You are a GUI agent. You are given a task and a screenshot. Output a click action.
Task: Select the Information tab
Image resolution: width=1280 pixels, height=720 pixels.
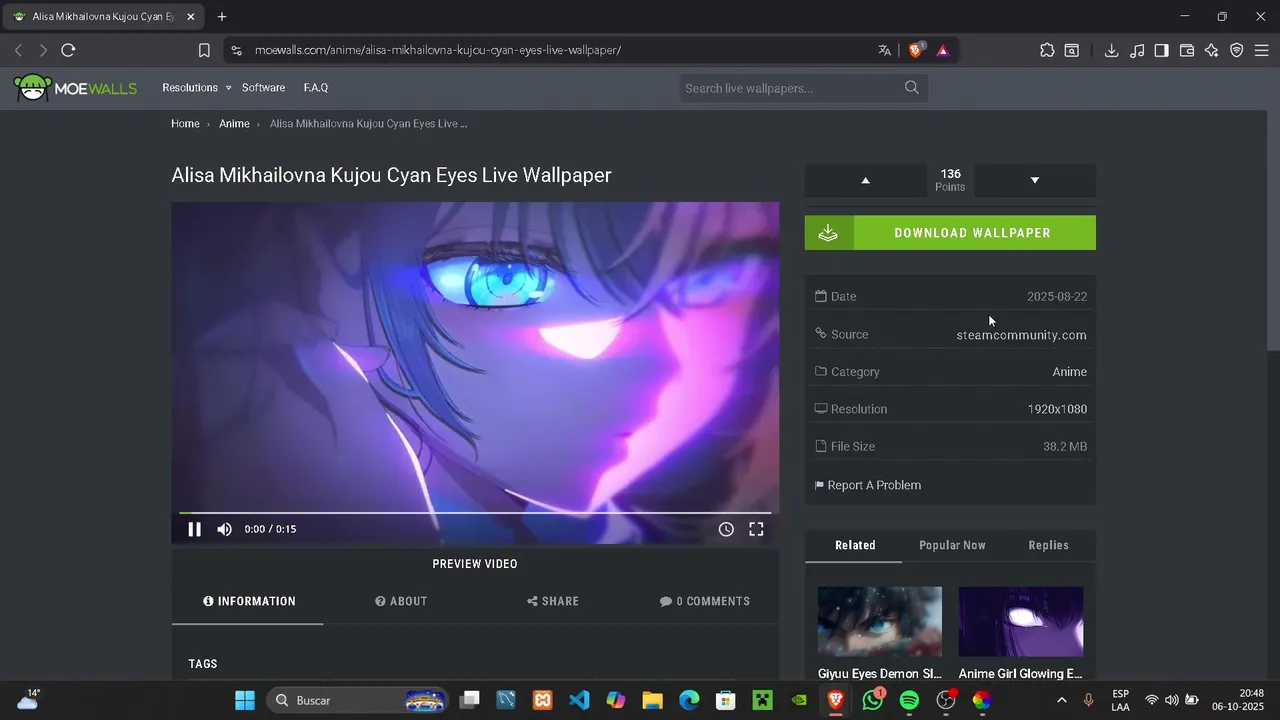[x=249, y=601]
